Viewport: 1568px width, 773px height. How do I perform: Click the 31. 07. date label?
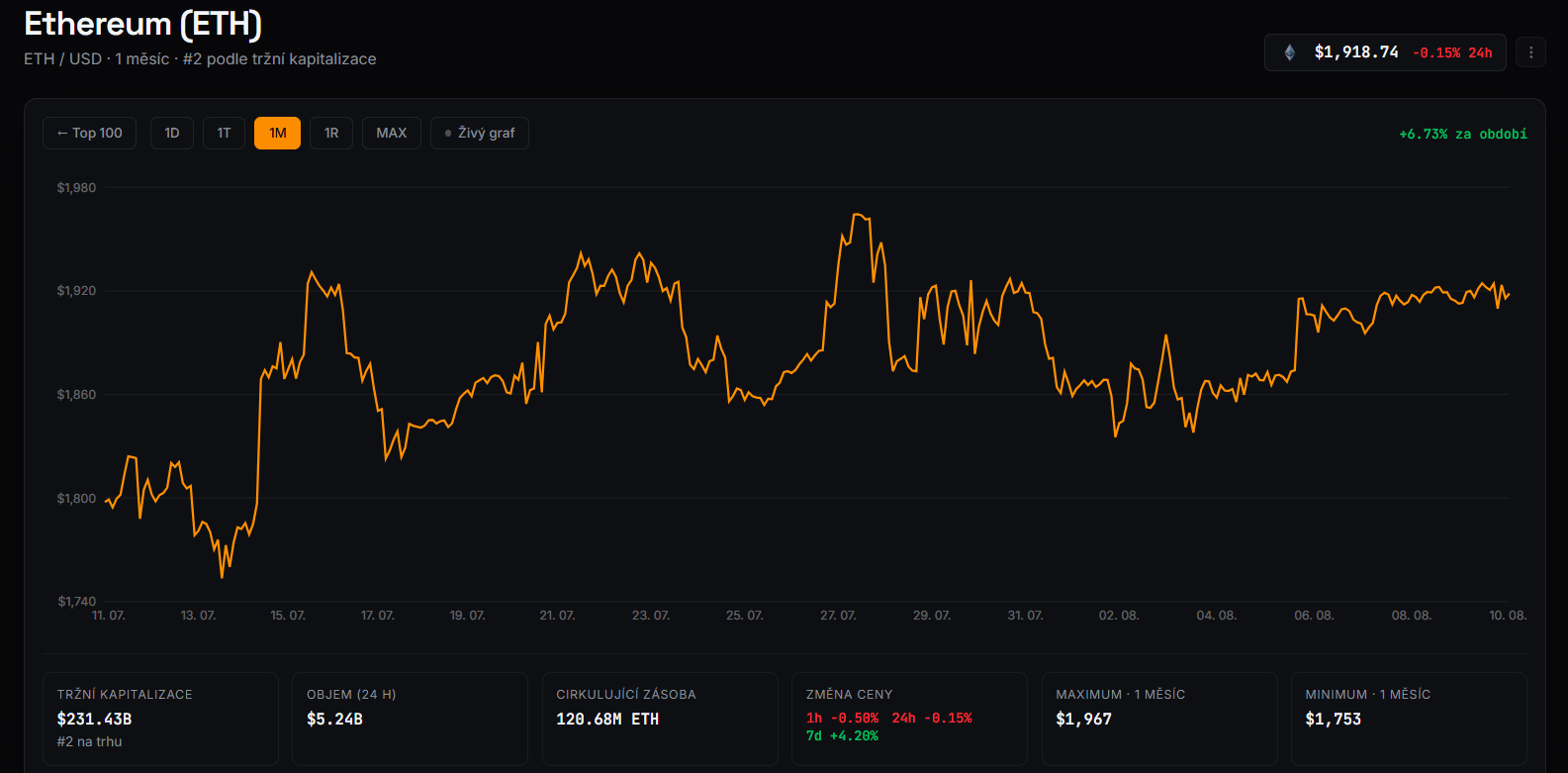1025,616
